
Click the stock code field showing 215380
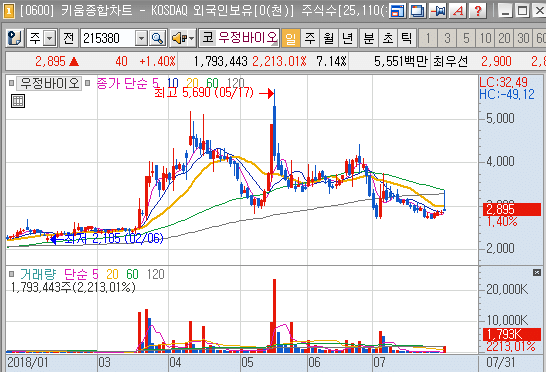[x=107, y=38]
